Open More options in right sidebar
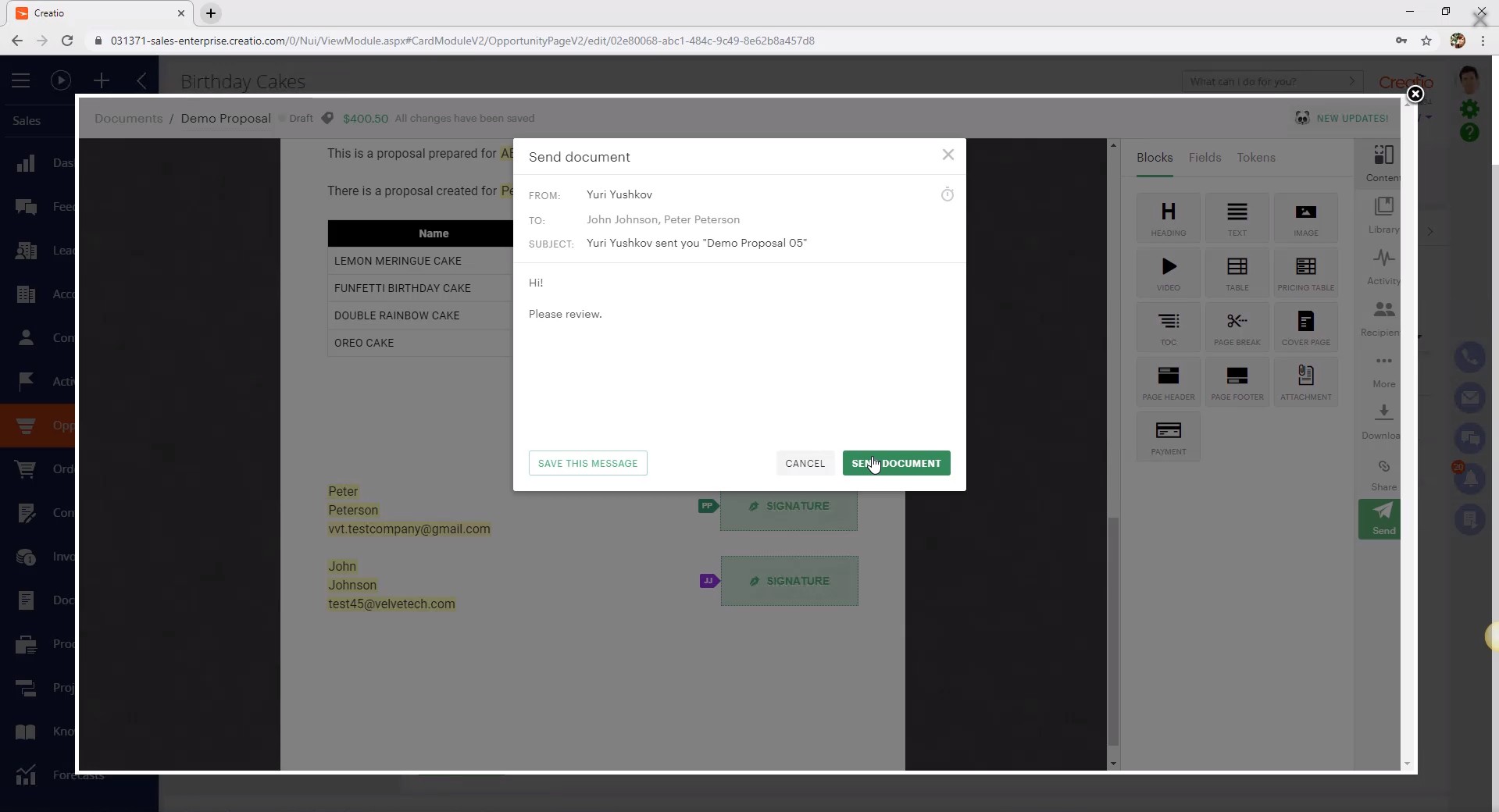This screenshot has width=1499, height=812. [1383, 369]
